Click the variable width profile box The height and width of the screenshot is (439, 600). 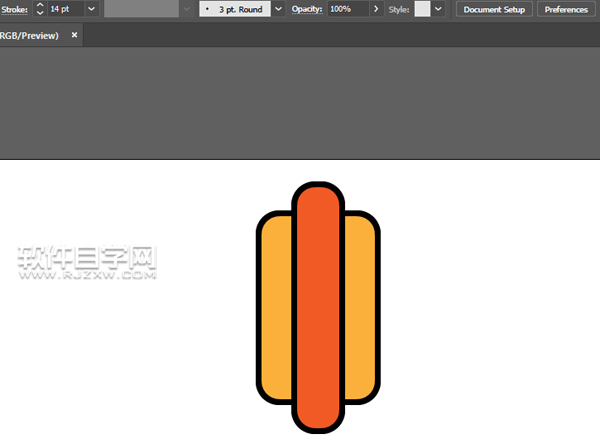click(x=141, y=9)
